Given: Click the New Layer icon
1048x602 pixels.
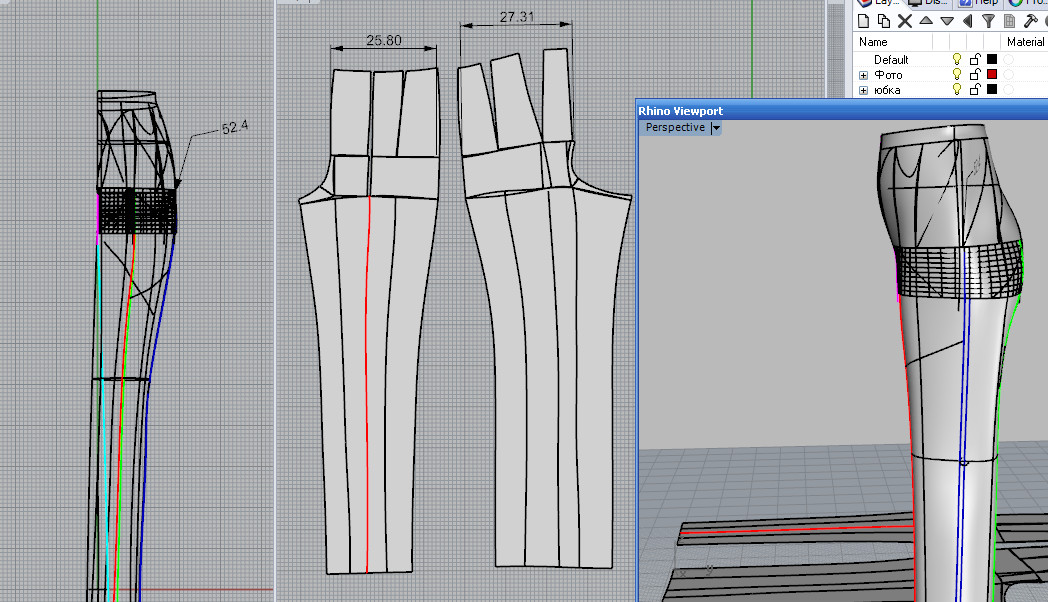Looking at the screenshot, I should [x=863, y=21].
